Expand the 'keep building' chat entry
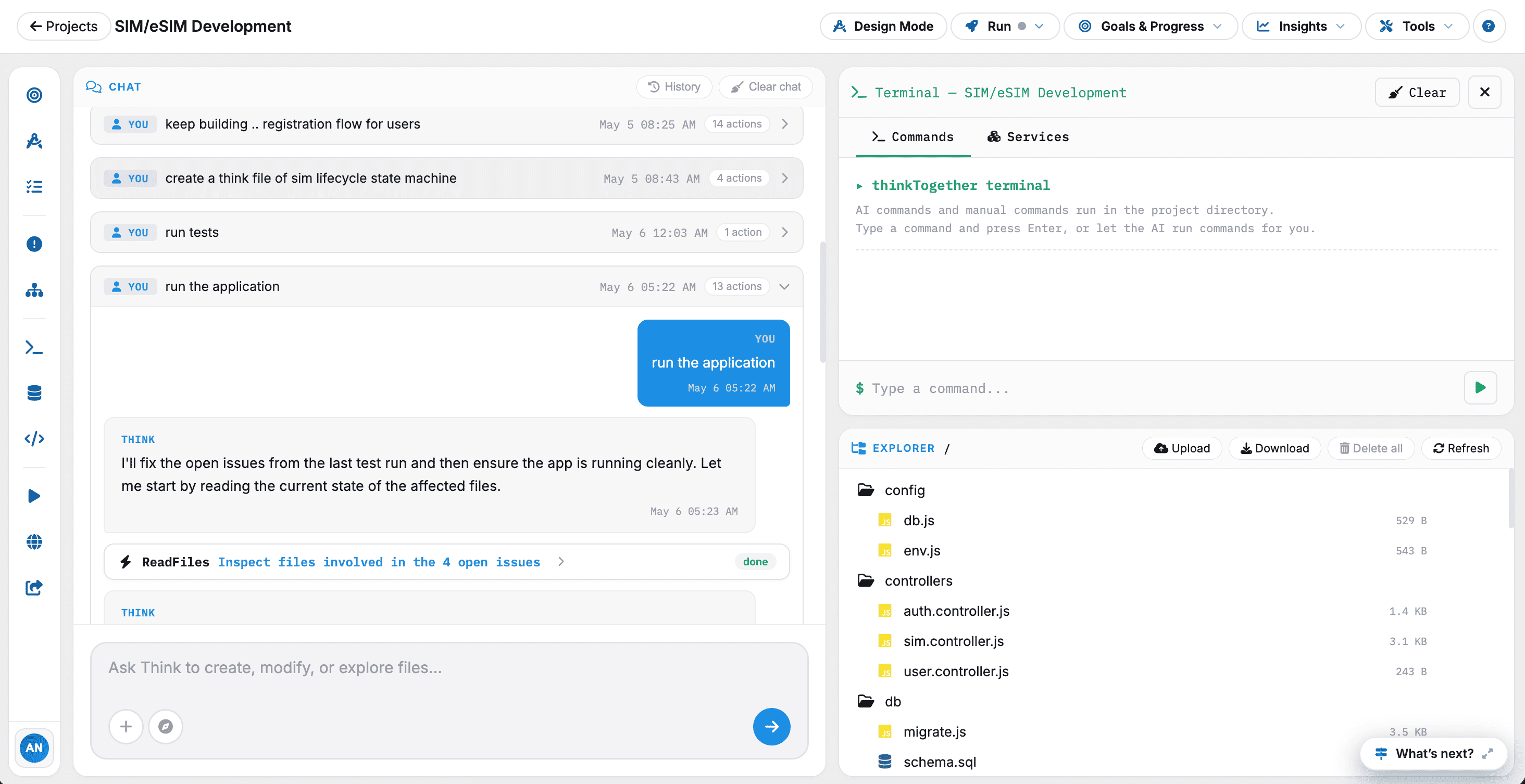The height and width of the screenshot is (784, 1525). (784, 124)
